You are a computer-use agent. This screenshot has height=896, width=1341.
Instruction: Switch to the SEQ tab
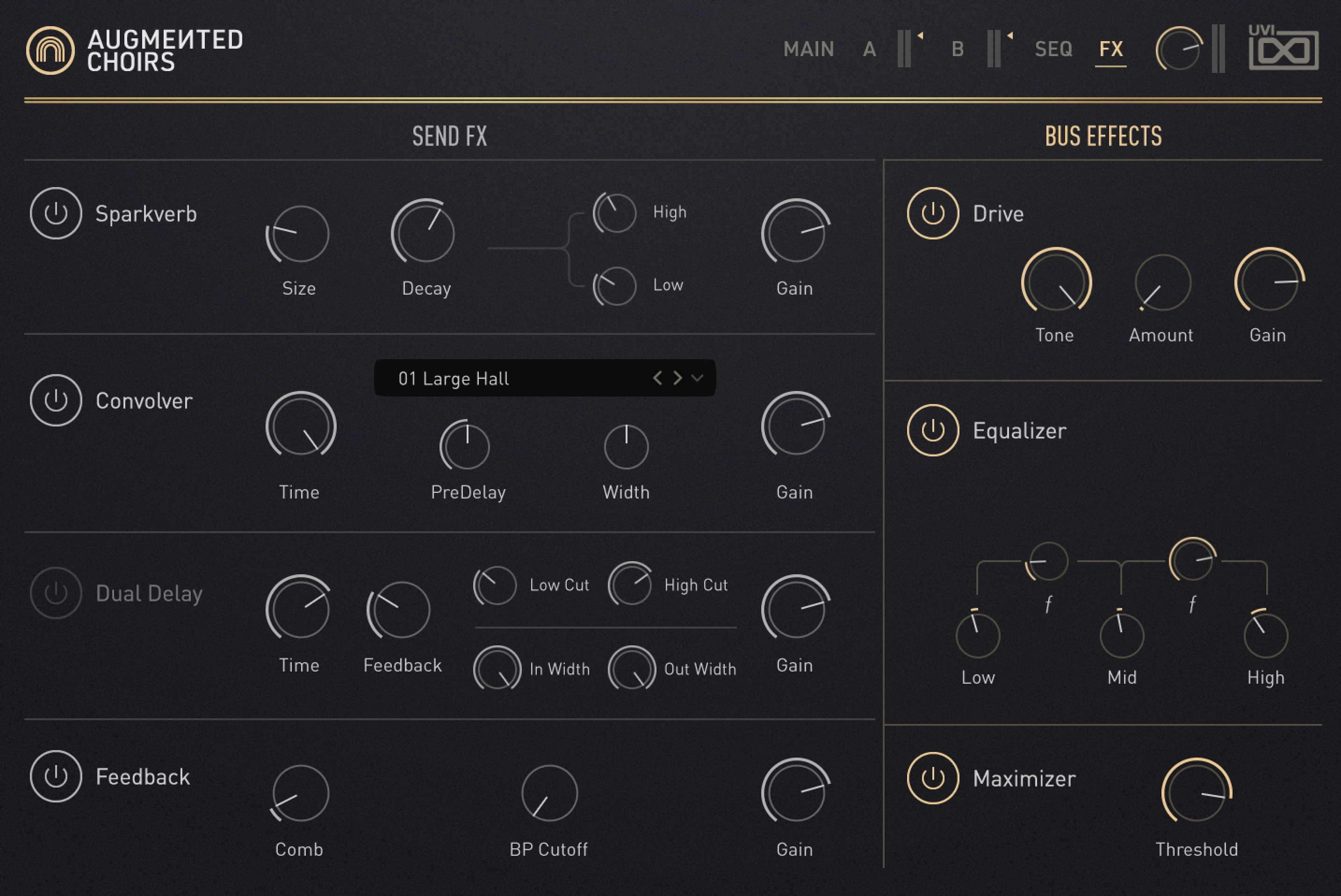(1053, 49)
